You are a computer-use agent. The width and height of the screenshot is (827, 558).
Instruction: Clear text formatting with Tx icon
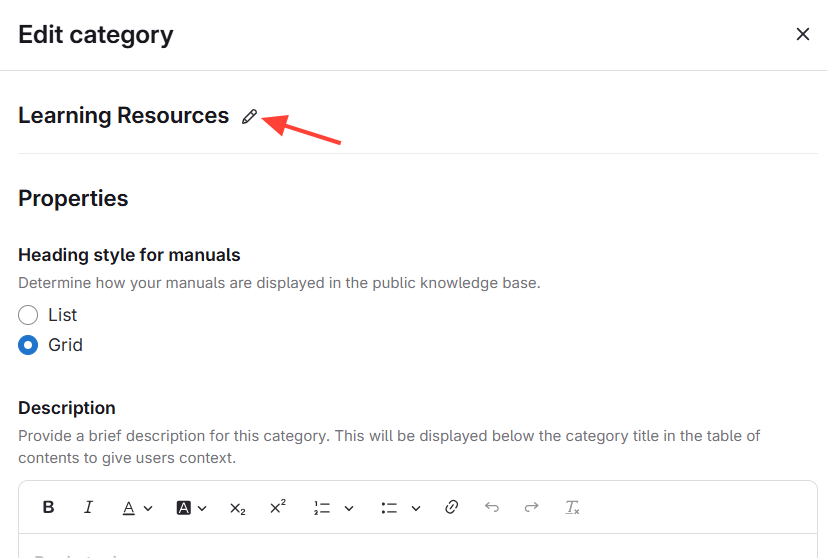click(x=572, y=507)
